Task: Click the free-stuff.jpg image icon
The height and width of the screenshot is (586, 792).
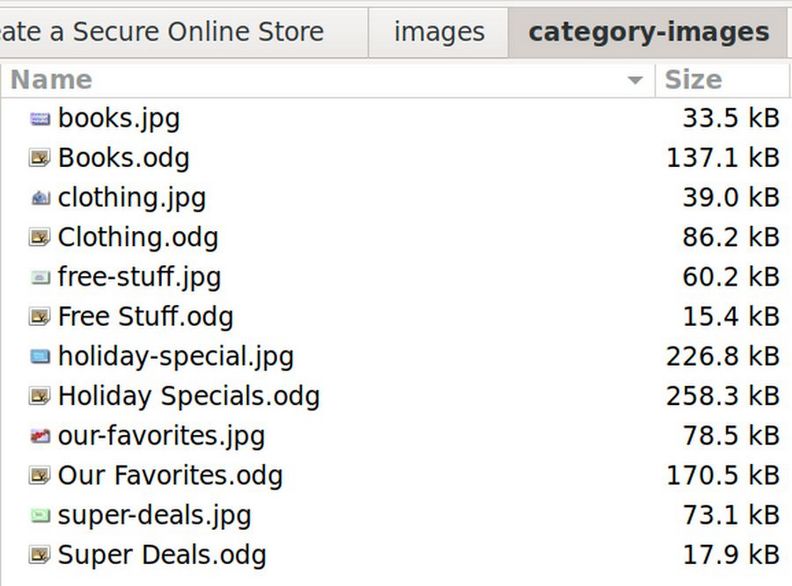Action: (40, 277)
